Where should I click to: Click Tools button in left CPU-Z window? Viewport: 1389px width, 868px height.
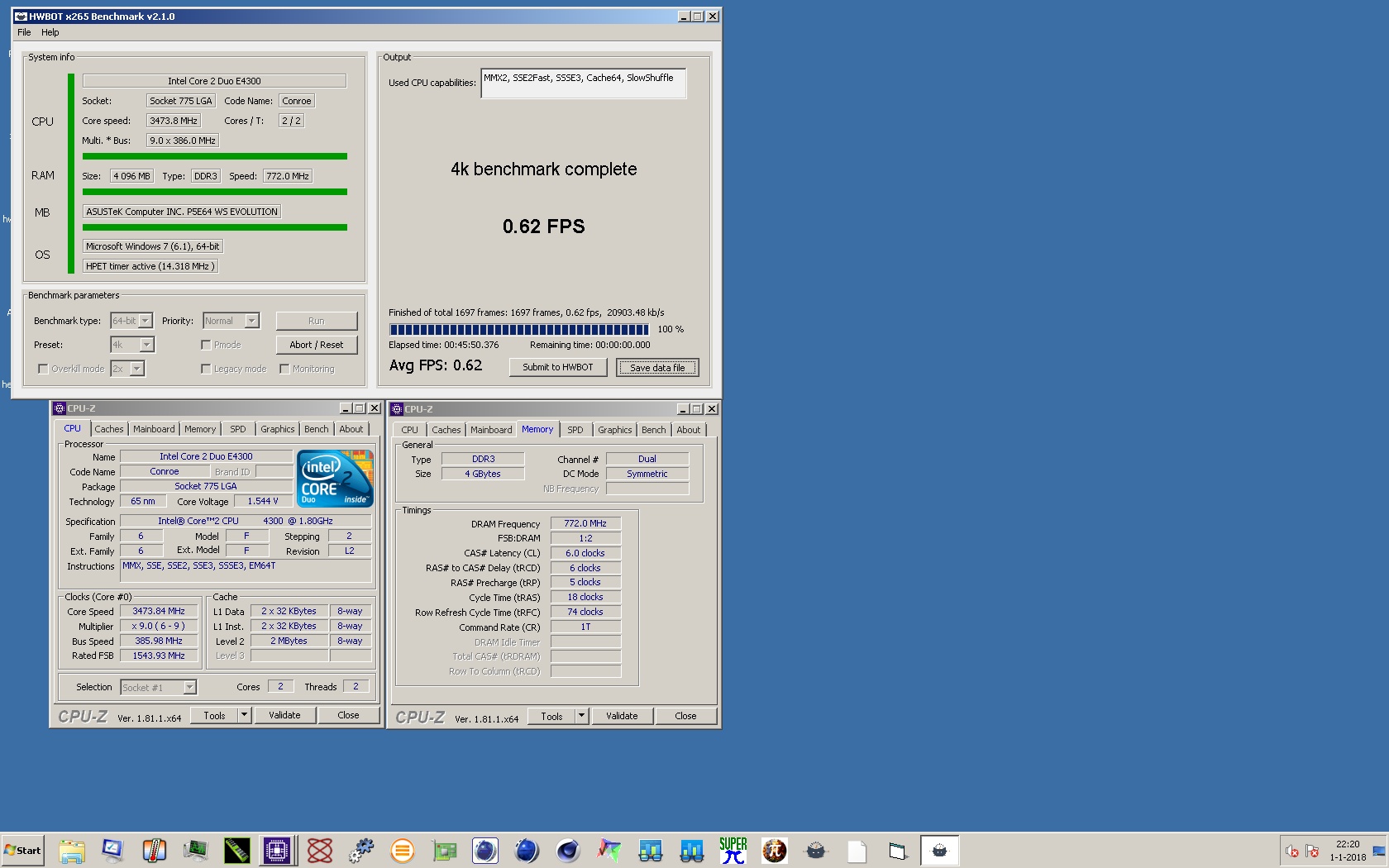(x=214, y=715)
